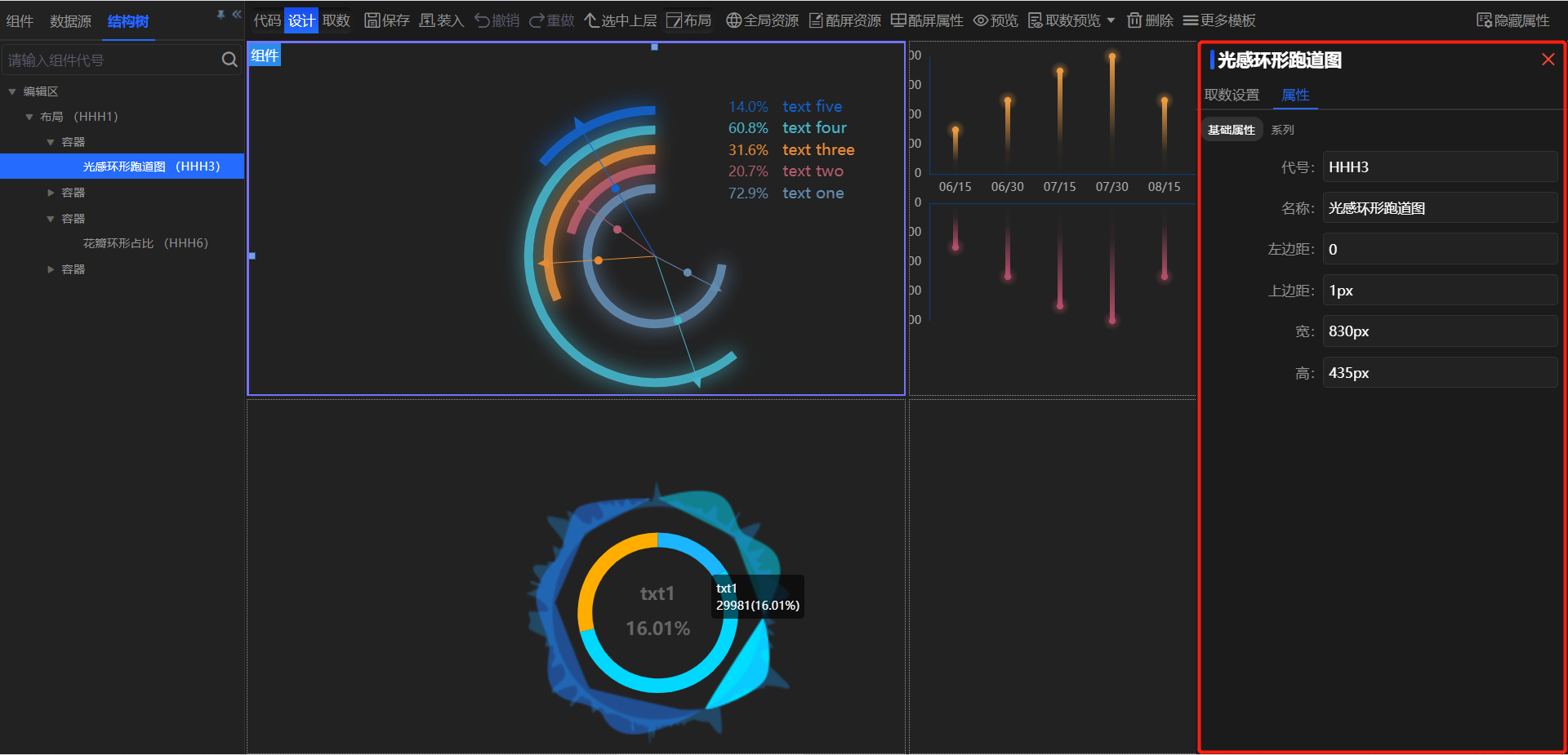Click the 选中上层 select-parent arrow icon
This screenshot has height=755, width=1568.
[592, 20]
